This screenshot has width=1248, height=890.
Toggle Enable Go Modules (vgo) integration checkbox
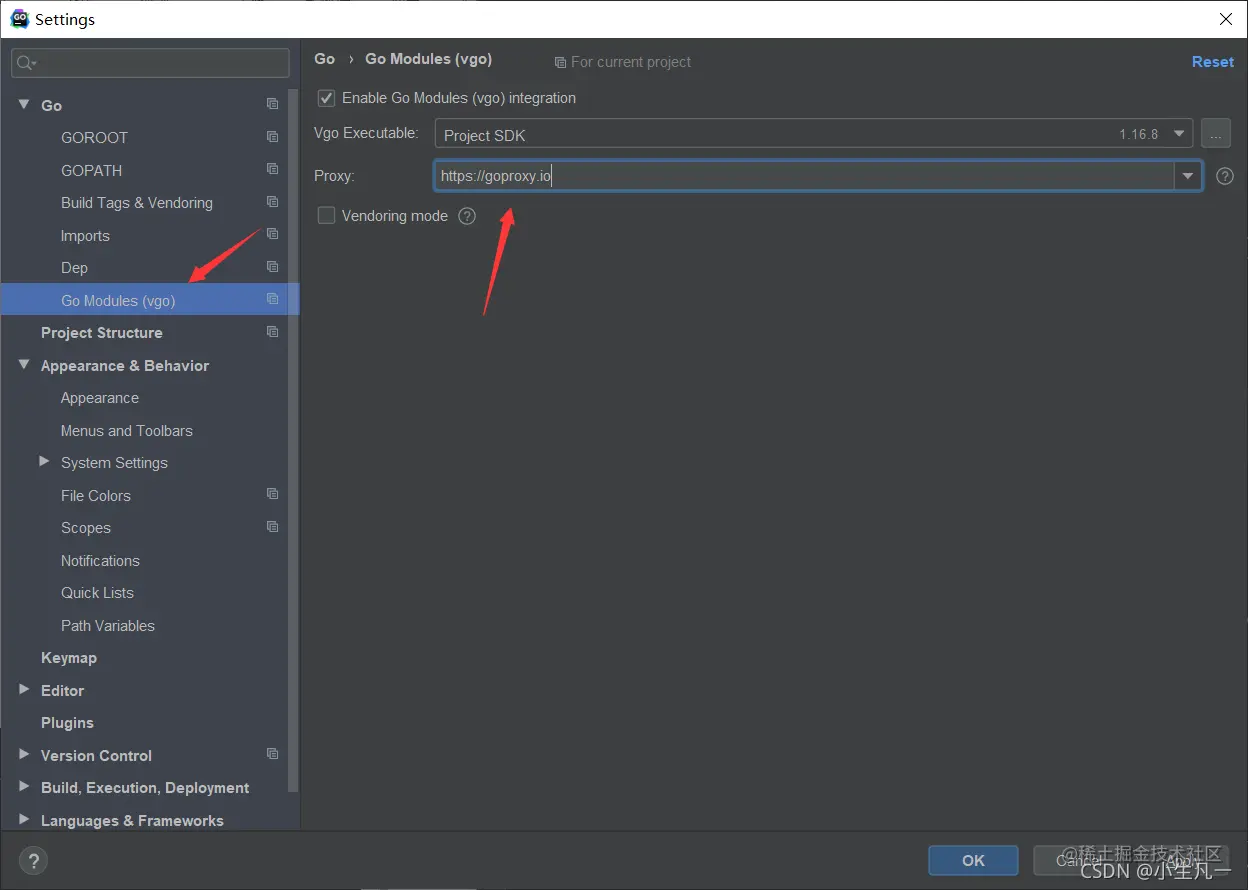click(x=326, y=98)
